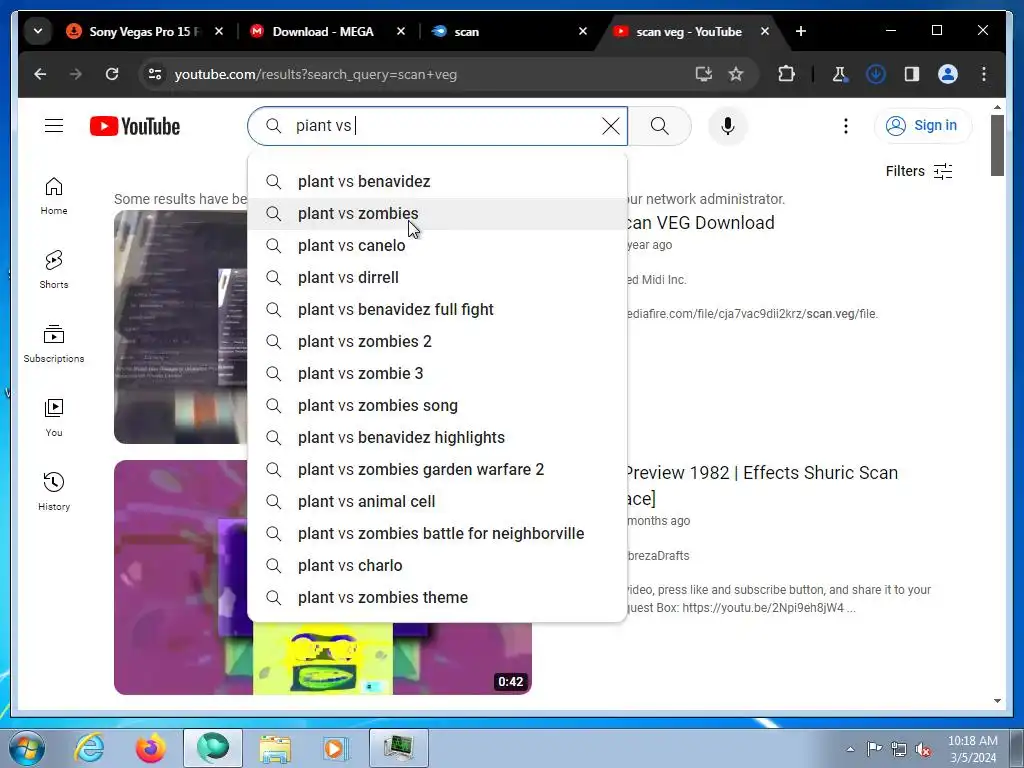Launch Internet Explorer from taskbar

(89, 748)
